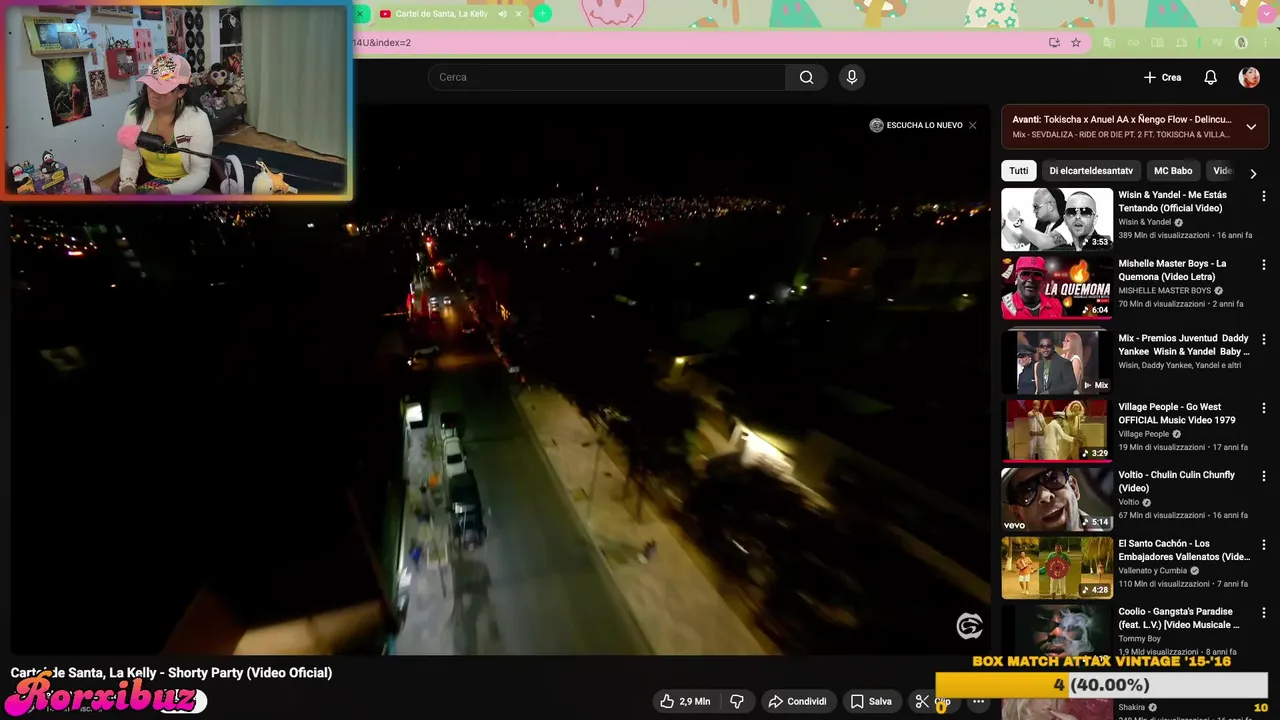Open options for El Santo Cachón video
This screenshot has width=1280, height=720.
pyautogui.click(x=1264, y=545)
